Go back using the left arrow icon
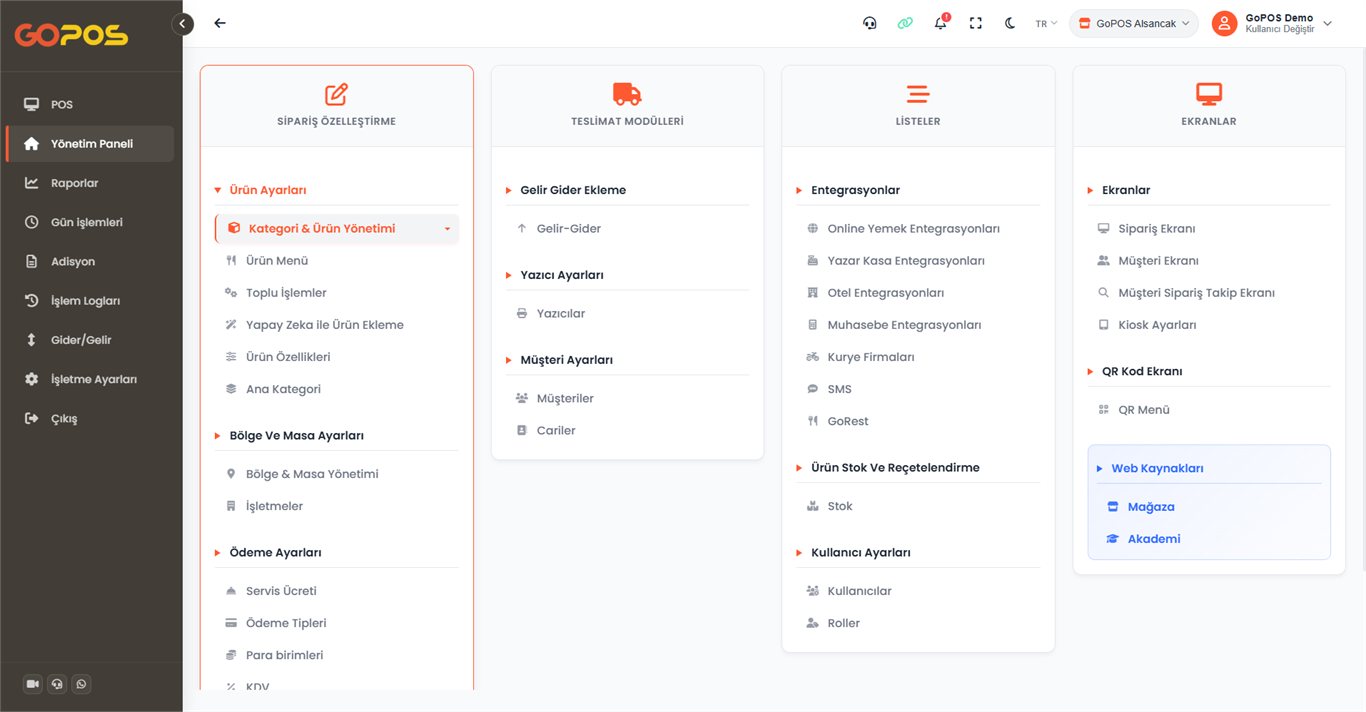Viewport: 1366px width, 712px height. tap(220, 23)
